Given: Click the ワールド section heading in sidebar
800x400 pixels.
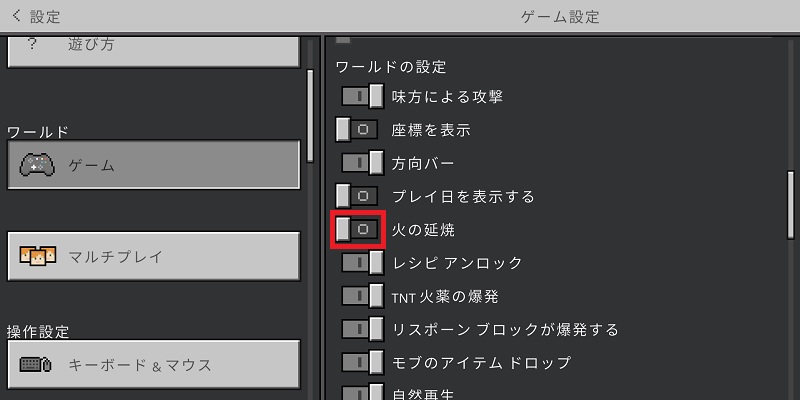Looking at the screenshot, I should tap(38, 132).
